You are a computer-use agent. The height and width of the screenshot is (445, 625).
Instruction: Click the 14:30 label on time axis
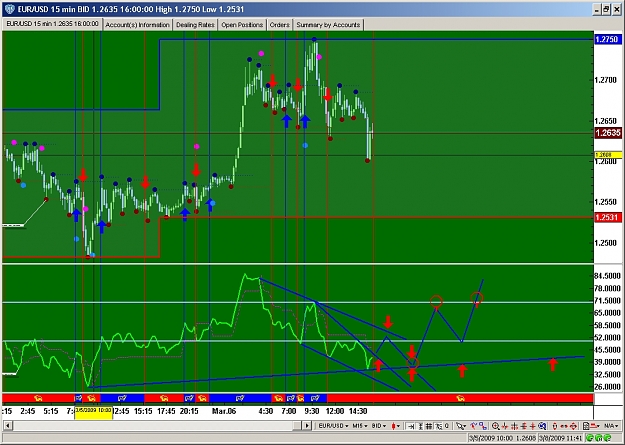[358, 411]
